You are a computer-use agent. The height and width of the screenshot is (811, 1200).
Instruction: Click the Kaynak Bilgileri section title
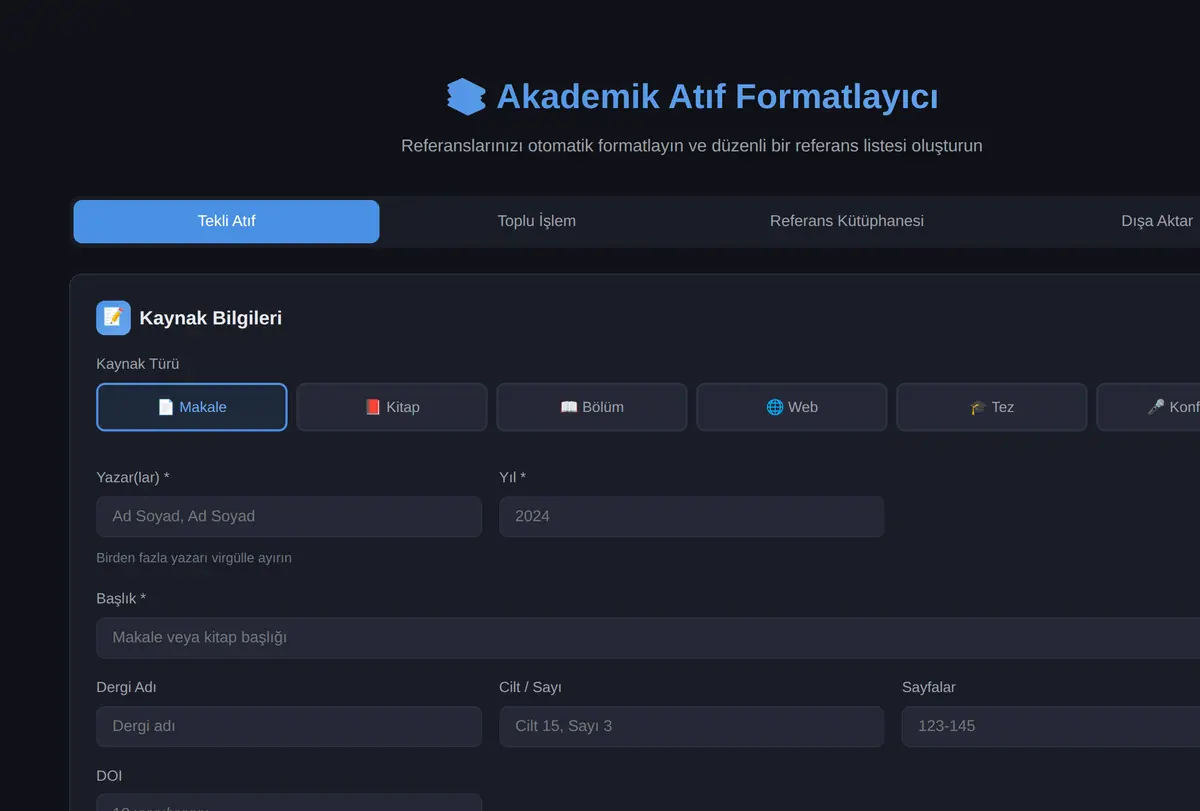(211, 318)
